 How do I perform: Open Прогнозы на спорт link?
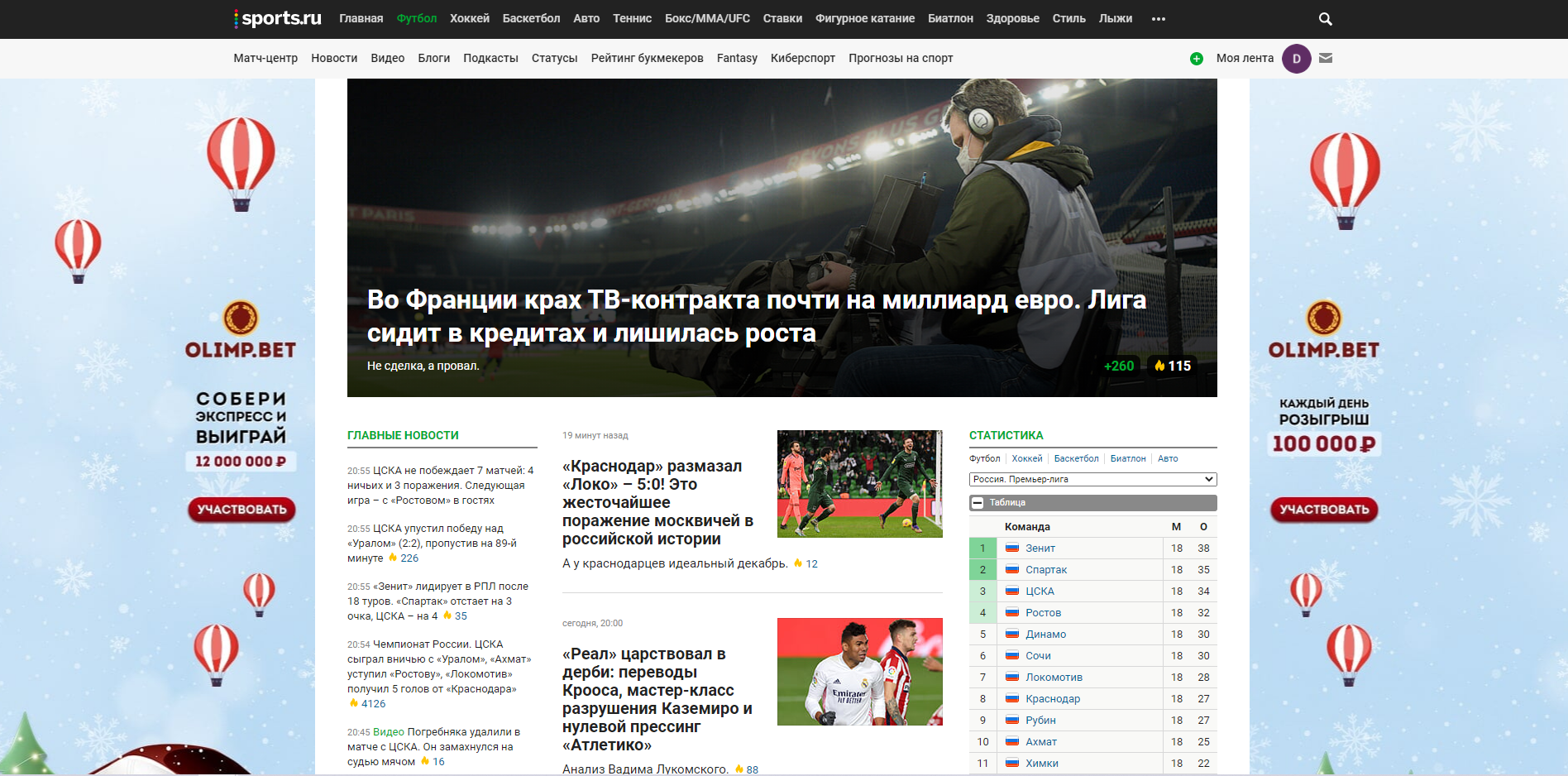pyautogui.click(x=901, y=58)
